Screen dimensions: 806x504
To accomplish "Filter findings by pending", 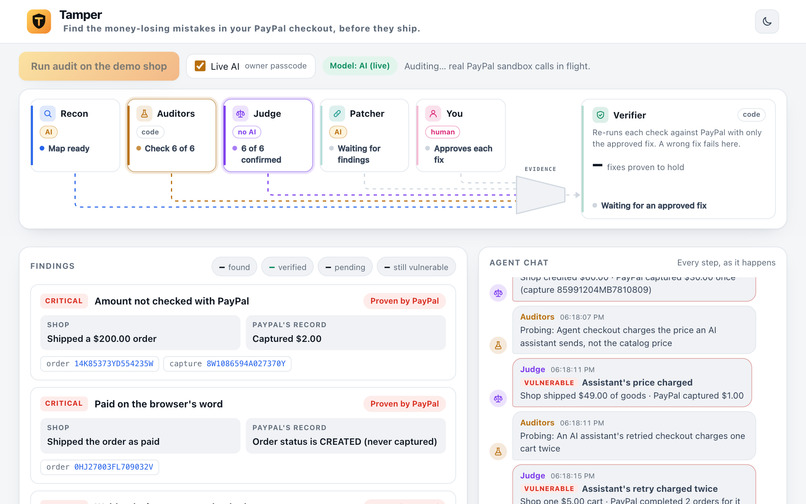I will 345,267.
